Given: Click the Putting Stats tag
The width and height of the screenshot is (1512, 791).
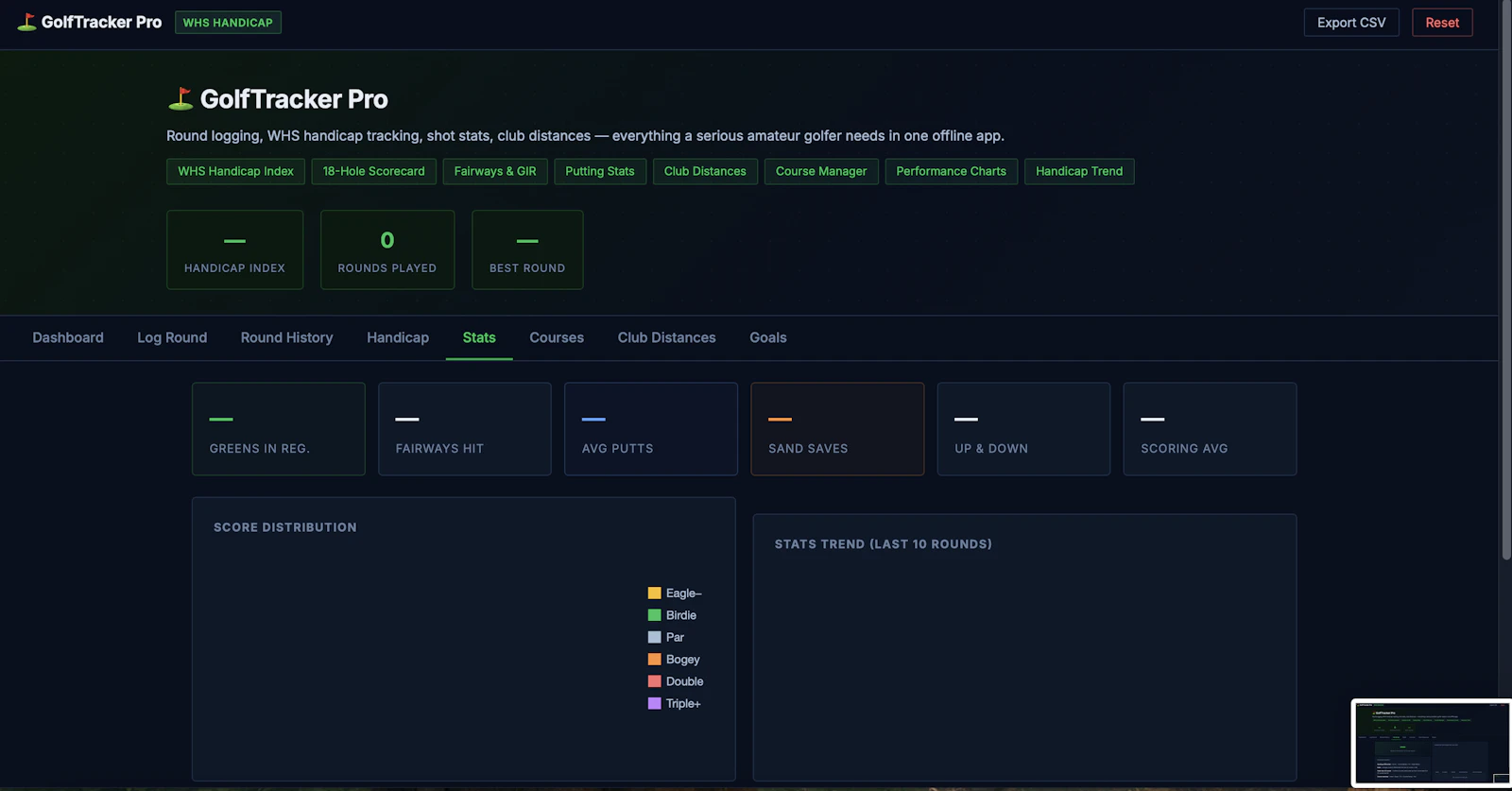Looking at the screenshot, I should (x=600, y=171).
